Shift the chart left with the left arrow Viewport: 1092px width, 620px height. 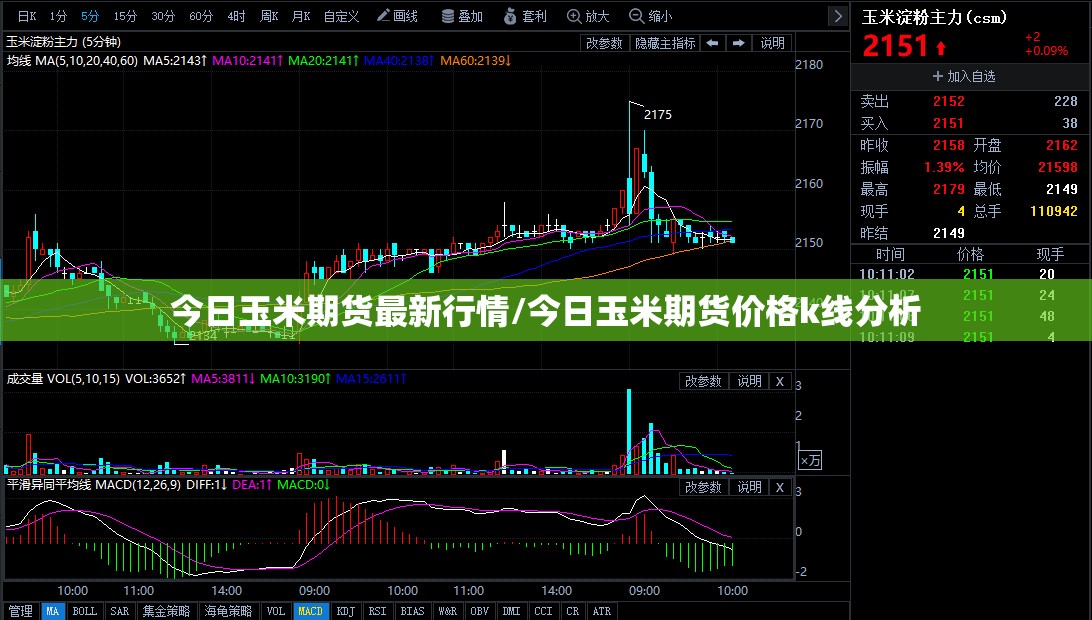(712, 43)
